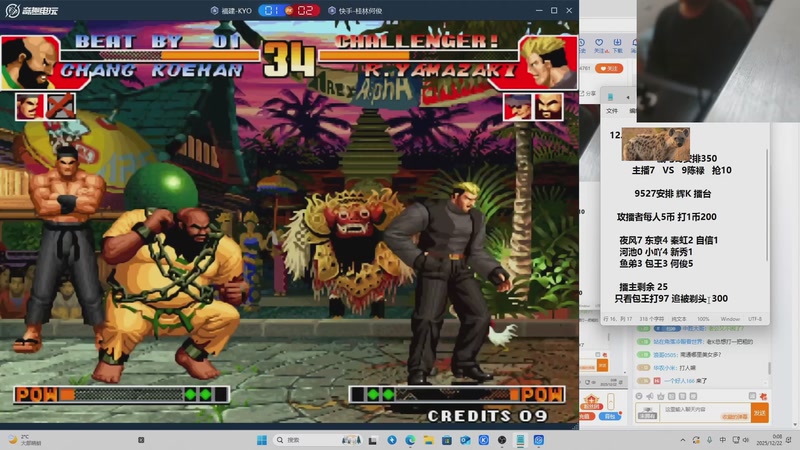Open the Task View icon on the taskbar

(x=373, y=440)
